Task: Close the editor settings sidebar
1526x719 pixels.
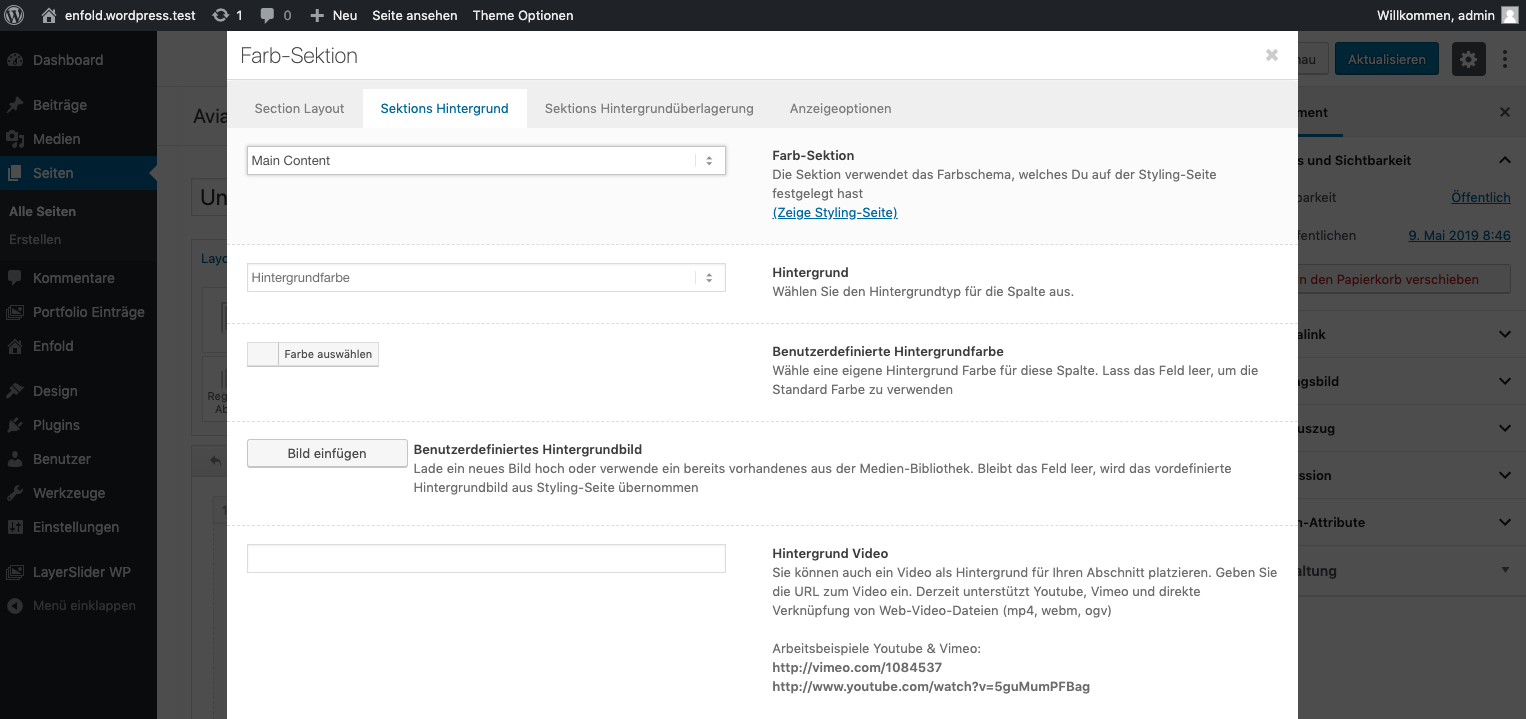Action: (1505, 113)
